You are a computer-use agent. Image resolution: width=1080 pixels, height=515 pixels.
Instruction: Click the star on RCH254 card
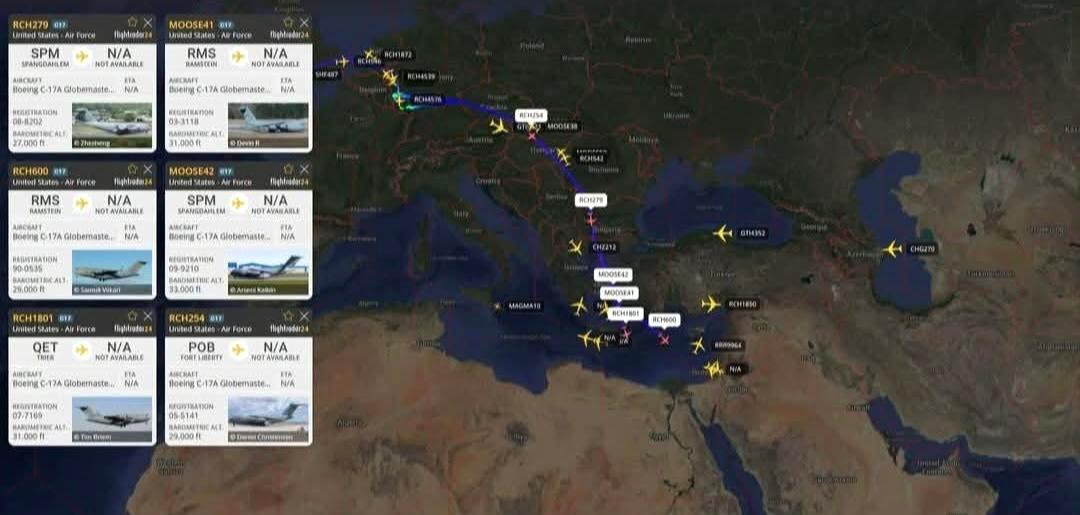(x=289, y=316)
